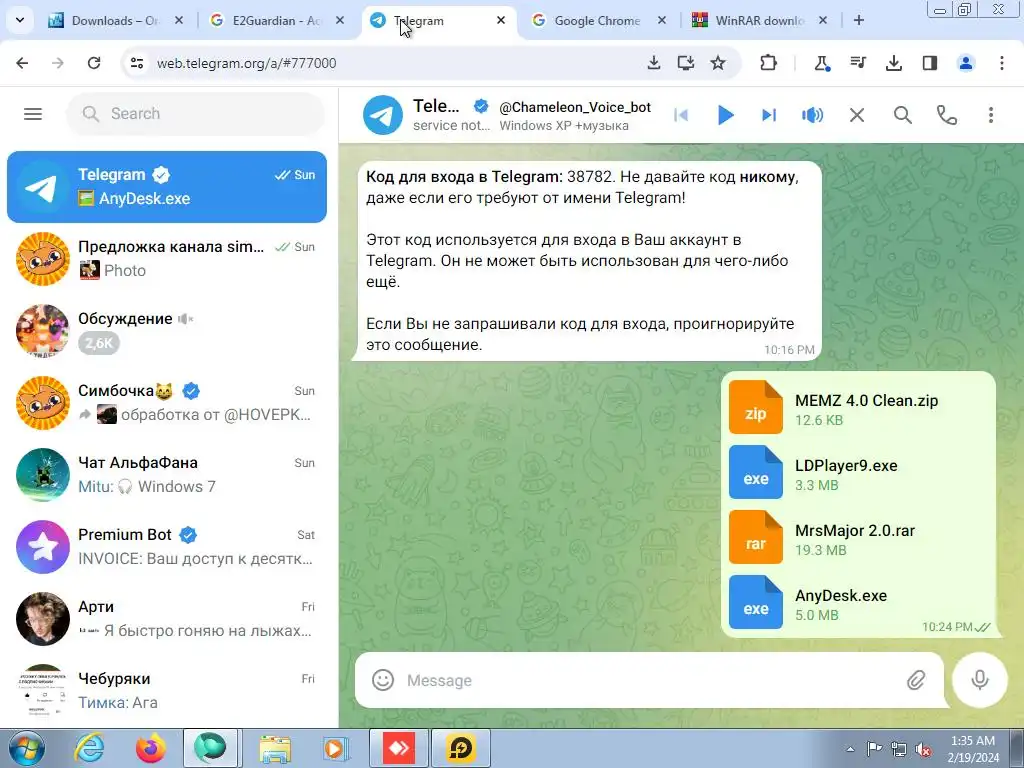
Task: Switch to E2Guardian browser tab
Action: [277, 20]
